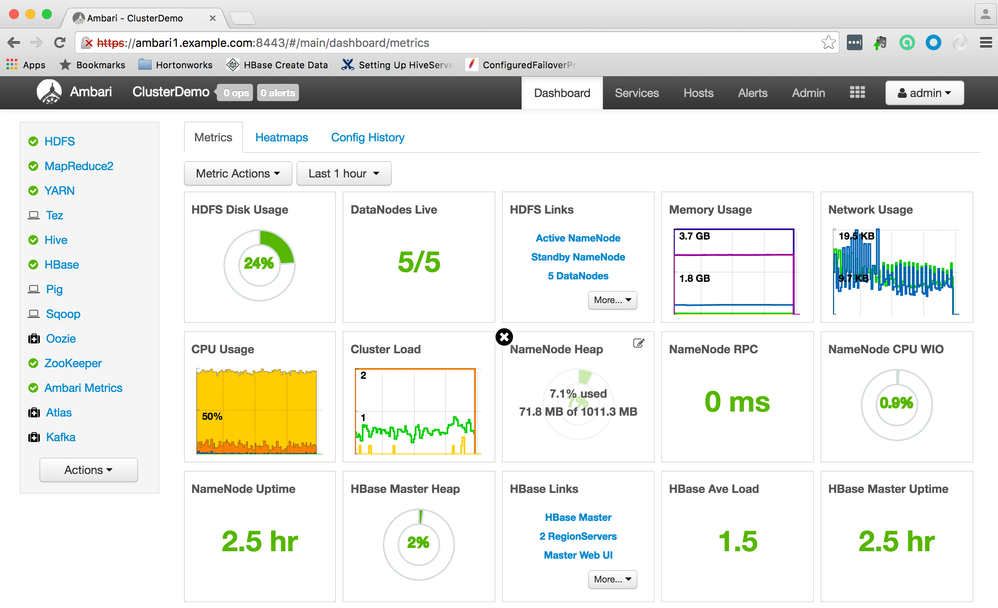Viewport: 998px width, 608px height.
Task: Click the green Grammarly extension icon
Action: pos(907,43)
